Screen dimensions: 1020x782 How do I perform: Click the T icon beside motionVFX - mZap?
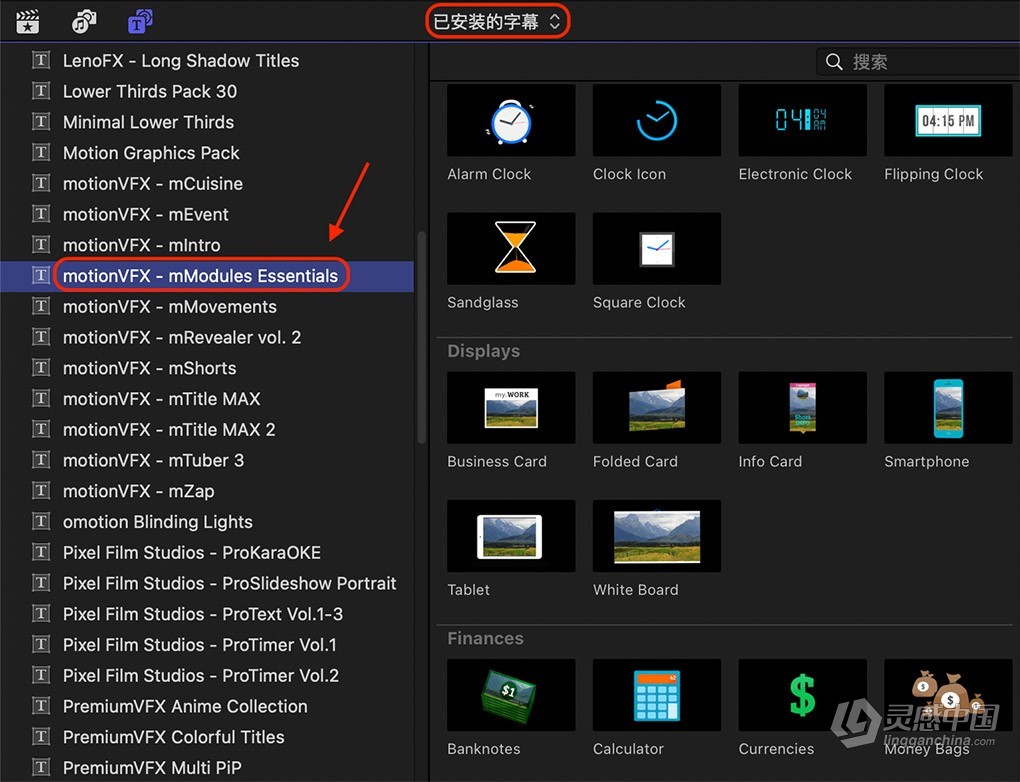pyautogui.click(x=41, y=490)
